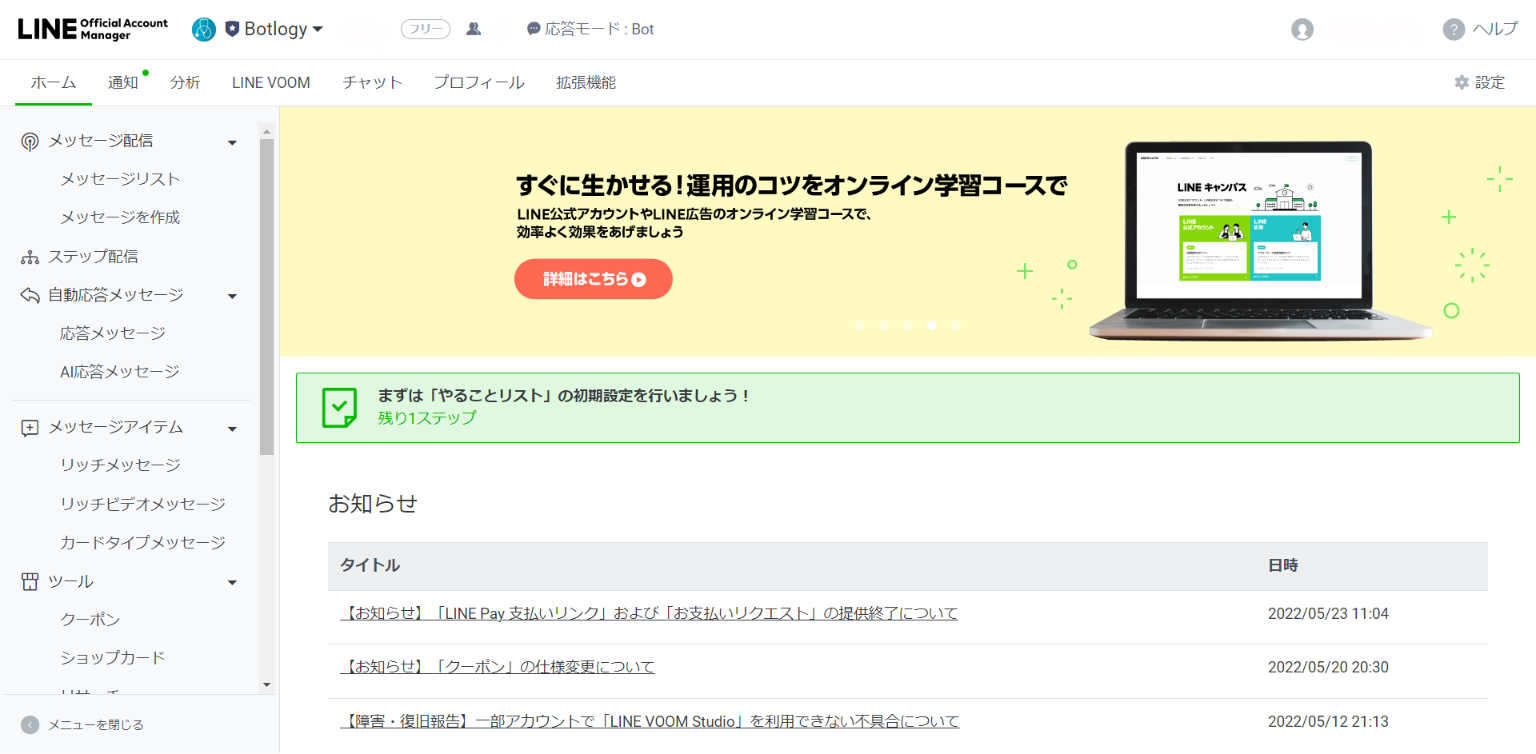Open カードタイプメッセージ in the sidebar

tap(143, 542)
